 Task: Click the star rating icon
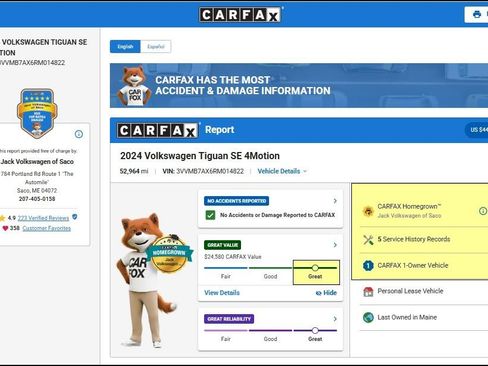(x=2, y=218)
